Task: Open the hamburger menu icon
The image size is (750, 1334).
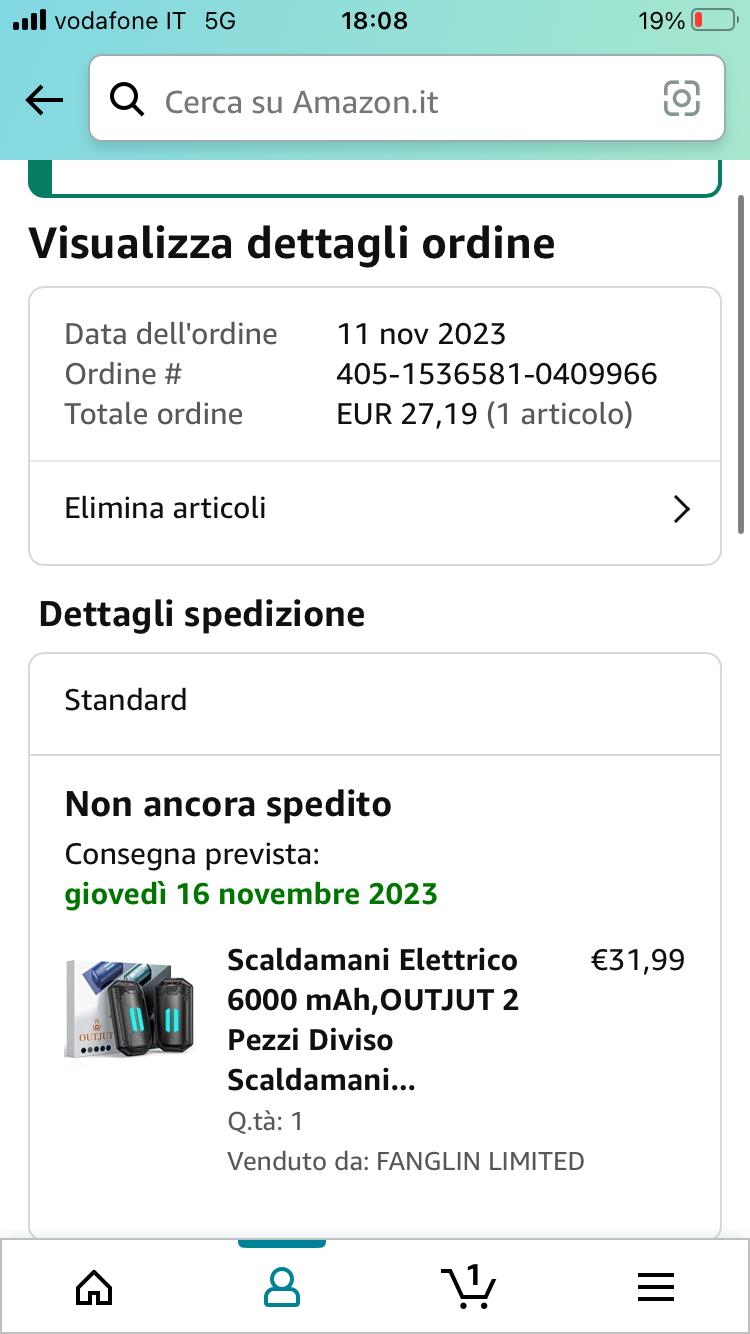Action: [x=656, y=1287]
